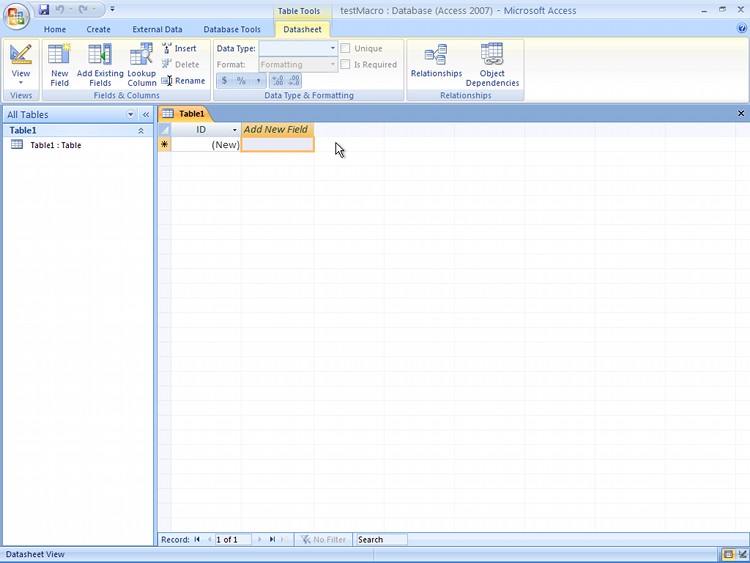This screenshot has width=750, height=563.
Task: Switch to the Create ribbon tab
Action: pyautogui.click(x=99, y=29)
